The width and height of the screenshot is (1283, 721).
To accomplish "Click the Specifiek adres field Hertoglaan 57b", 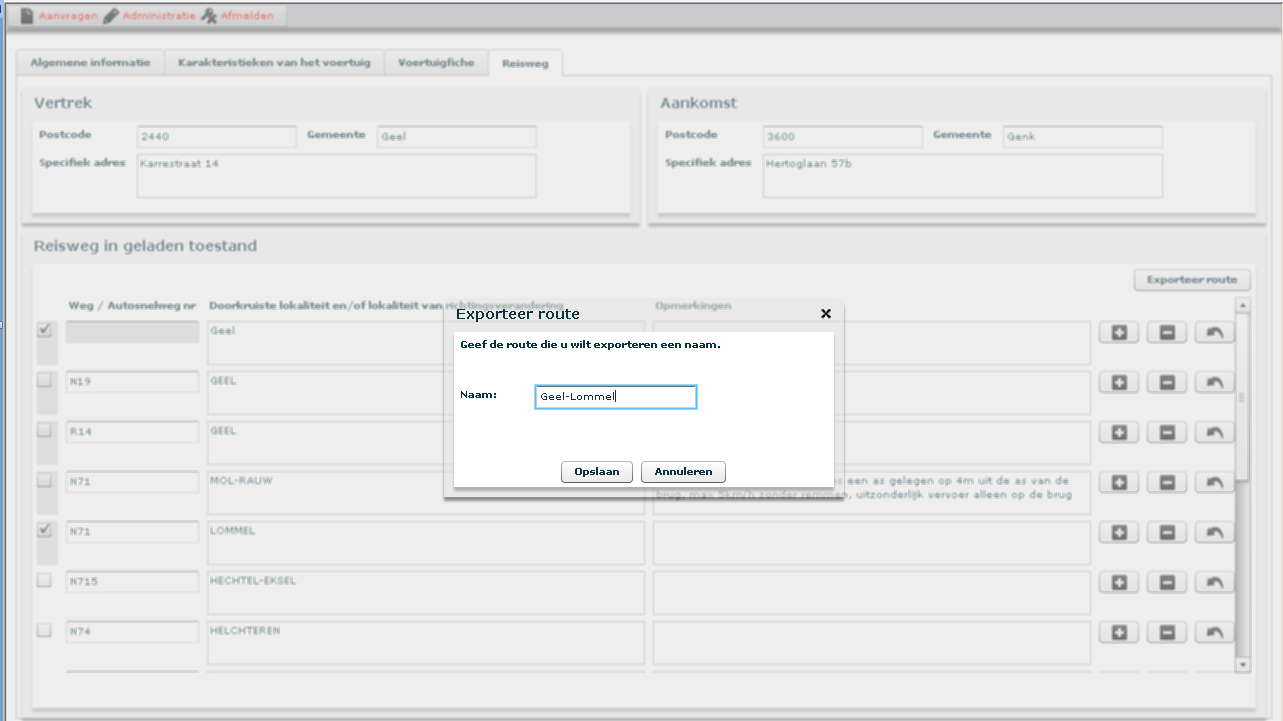I will (963, 176).
